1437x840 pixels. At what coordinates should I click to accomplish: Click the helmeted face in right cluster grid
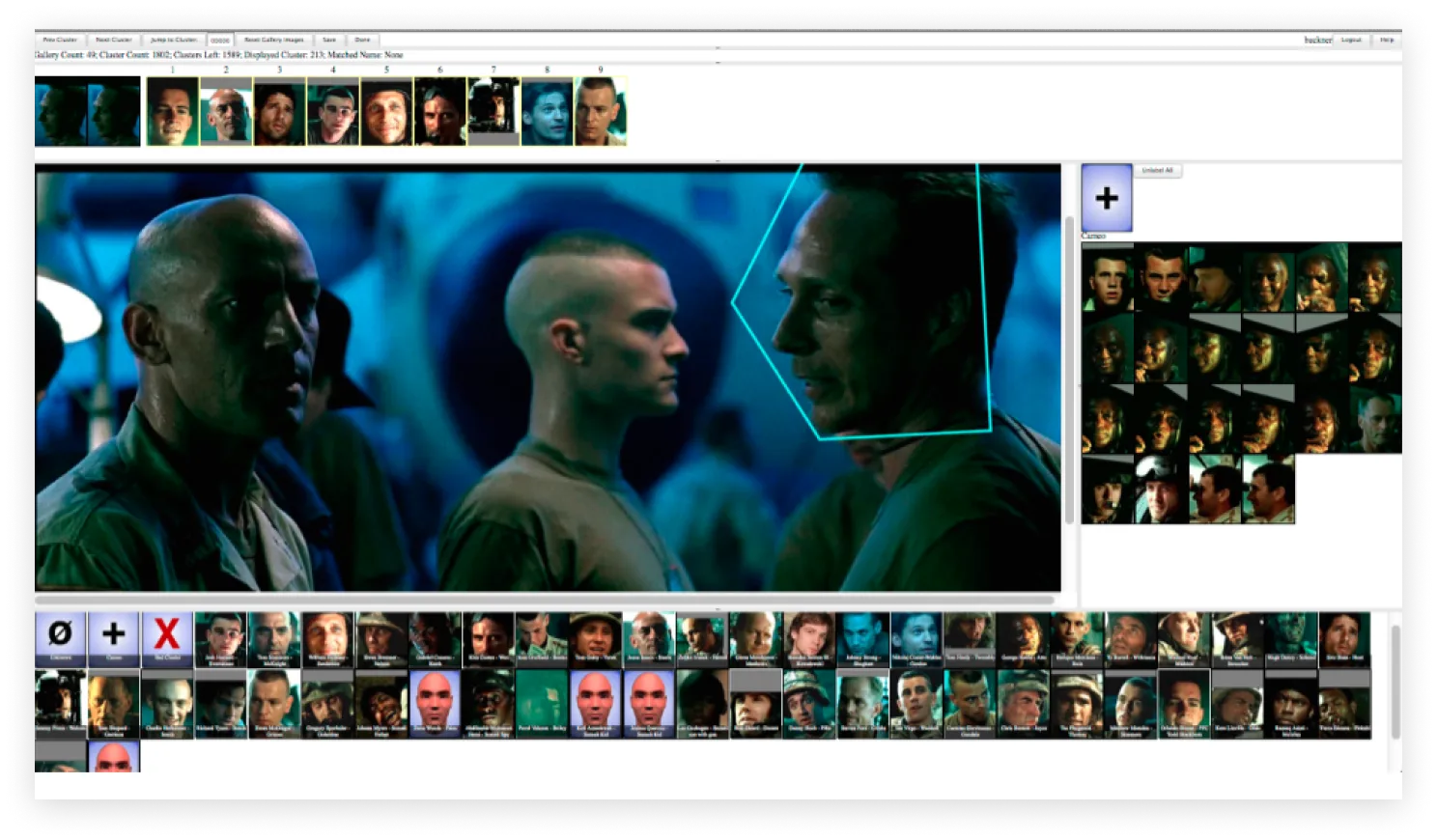pos(1161,490)
